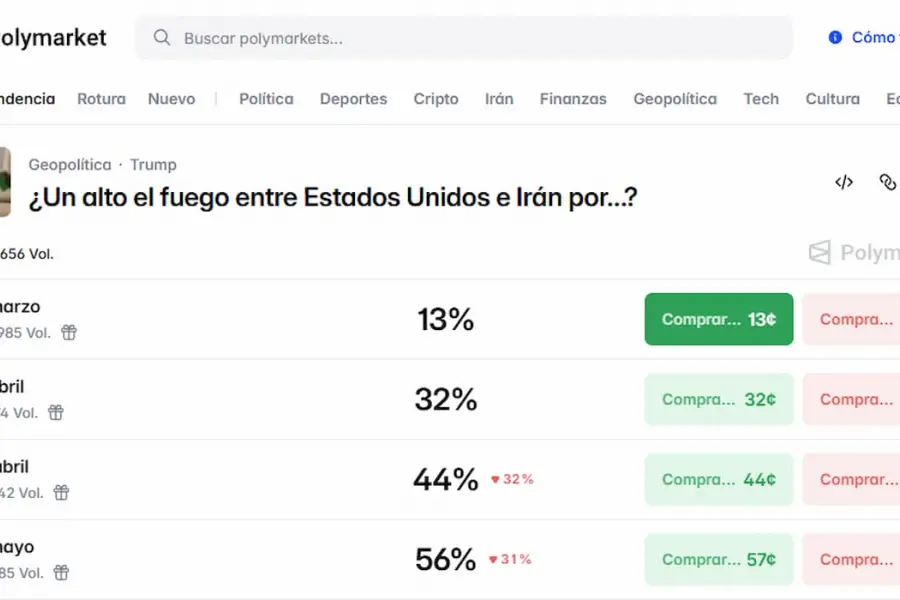The height and width of the screenshot is (600, 900).
Task: Select the Comprar 57¢ option for mayo
Action: 718,559
